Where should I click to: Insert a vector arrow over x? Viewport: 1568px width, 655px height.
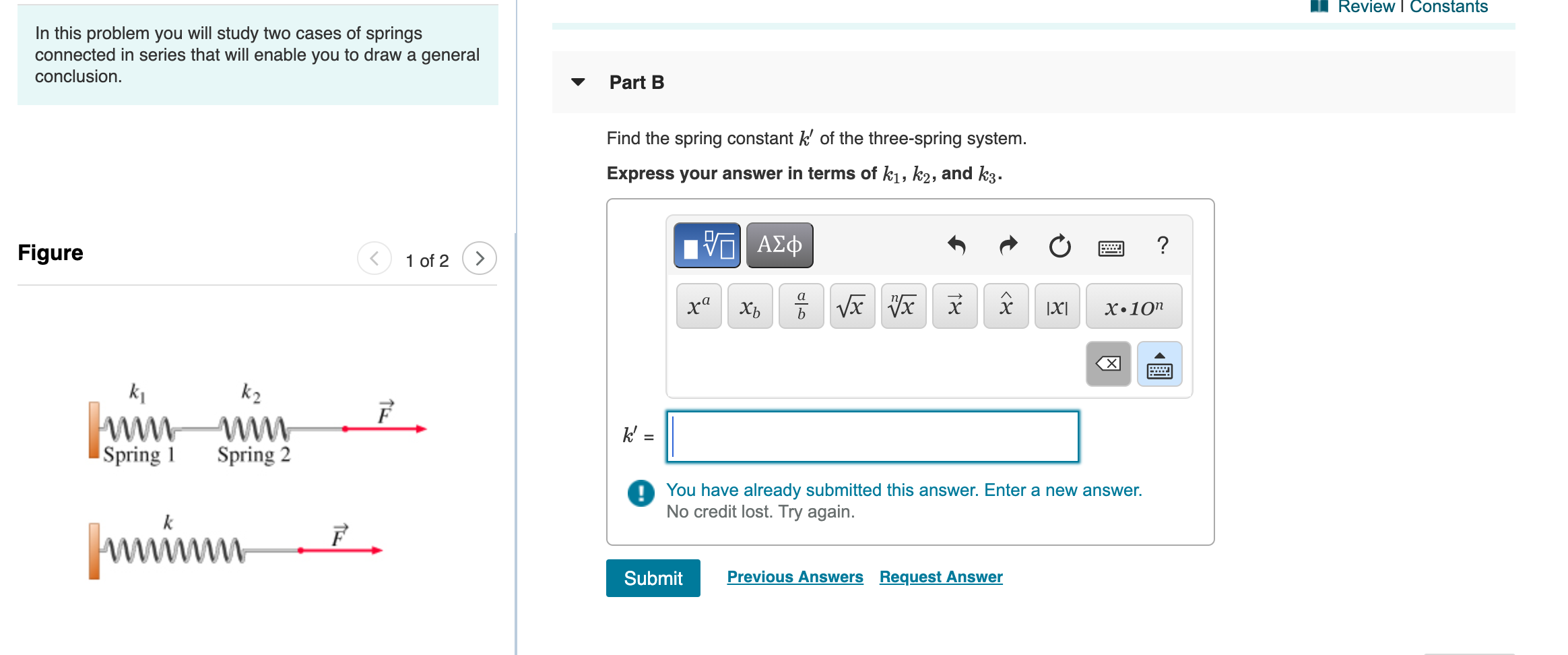[954, 307]
